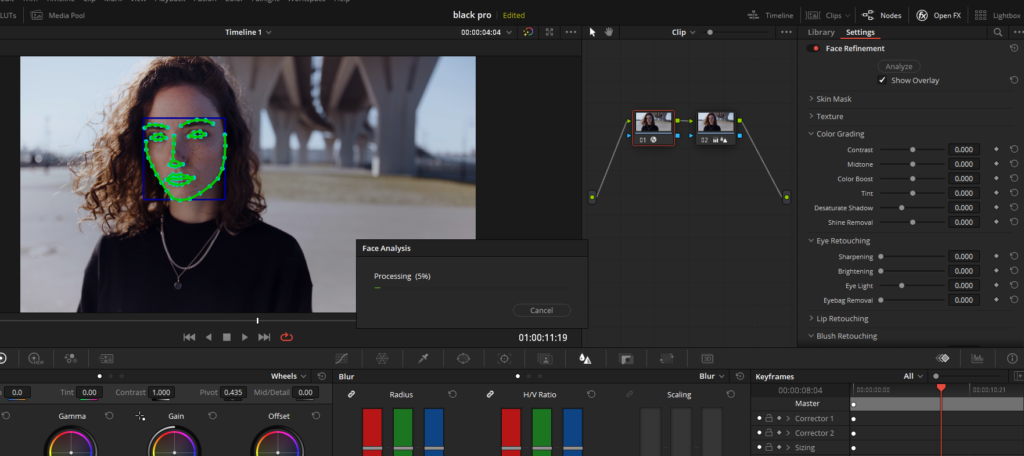Screen dimensions: 1024x456
Task: Open the Curves palette icon
Action: (x=342, y=358)
